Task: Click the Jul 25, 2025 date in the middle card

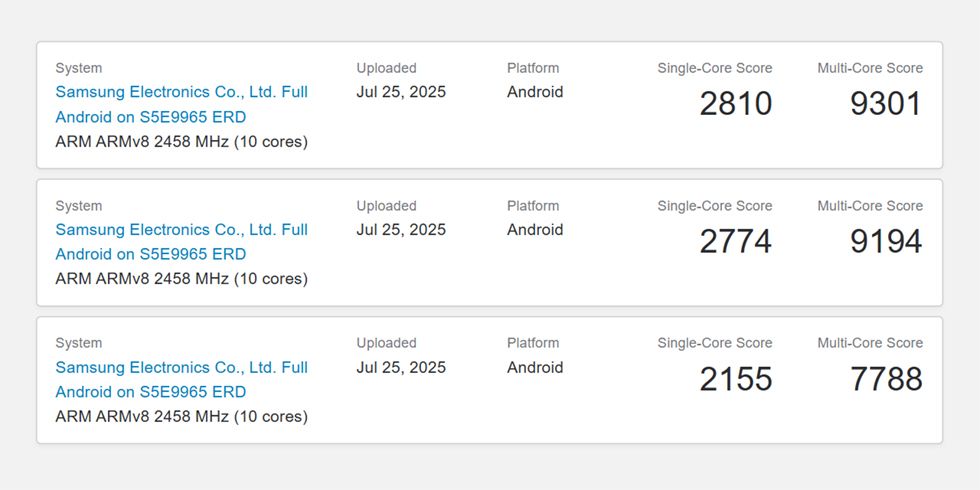Action: pyautogui.click(x=401, y=230)
